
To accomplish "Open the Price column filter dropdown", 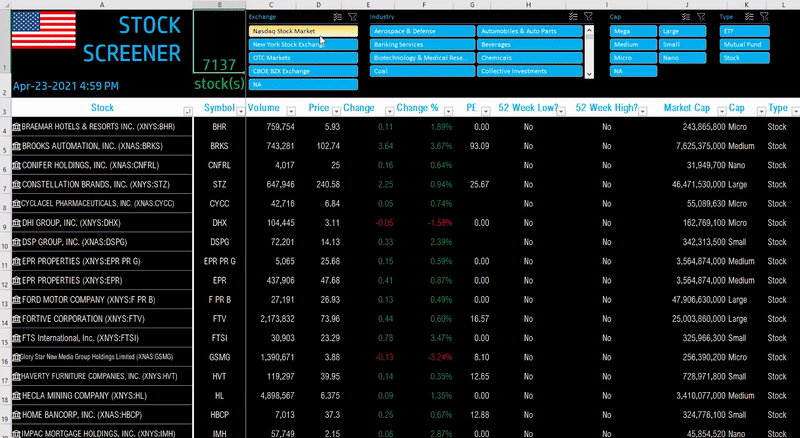I will tap(337, 111).
